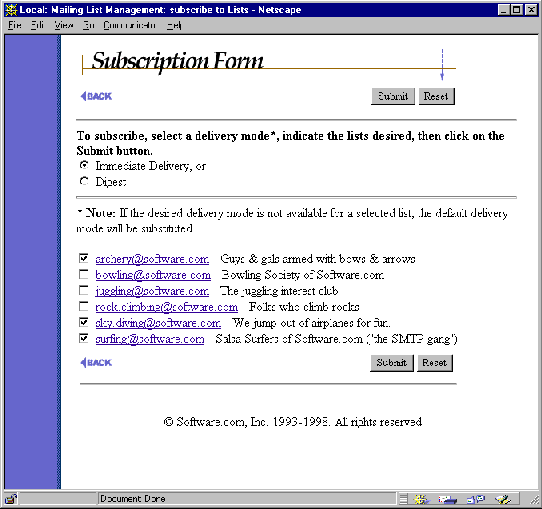Screen dimensions: 542x509
Task: Click the Netscape icon in the title bar
Action: [x=11, y=10]
